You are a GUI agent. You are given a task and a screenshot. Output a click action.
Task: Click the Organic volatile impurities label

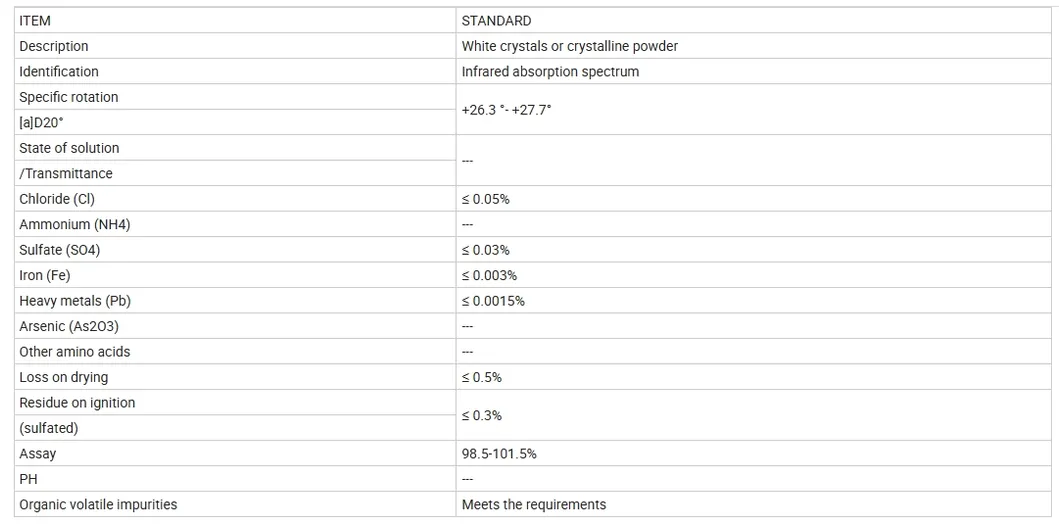click(x=98, y=505)
